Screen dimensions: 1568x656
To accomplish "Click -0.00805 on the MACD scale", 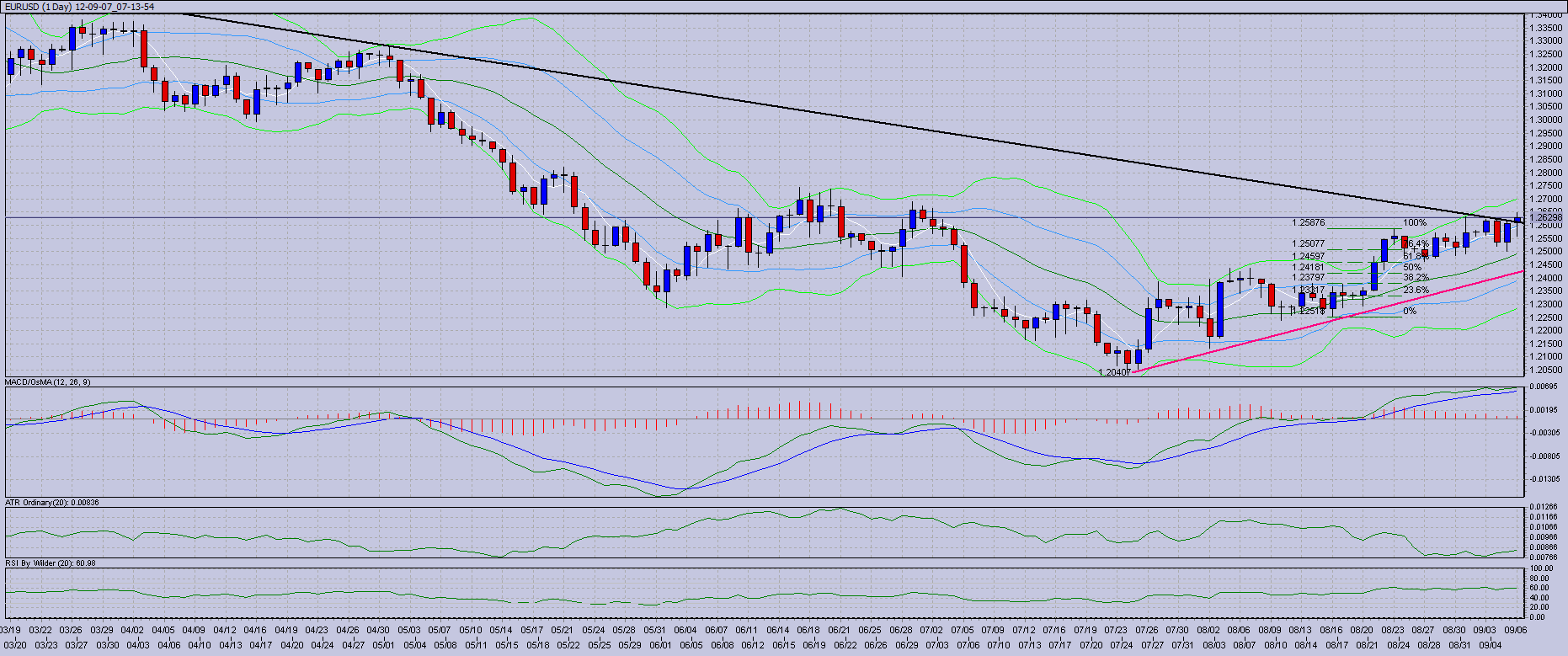I will pos(1543,456).
